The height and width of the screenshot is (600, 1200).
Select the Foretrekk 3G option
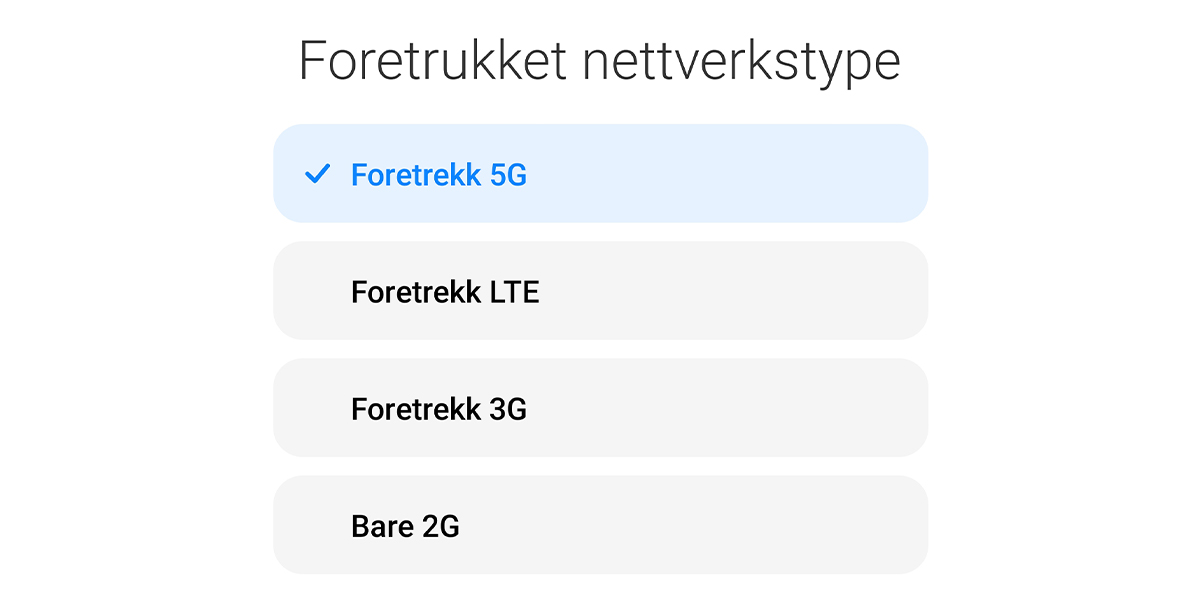[x=600, y=408]
